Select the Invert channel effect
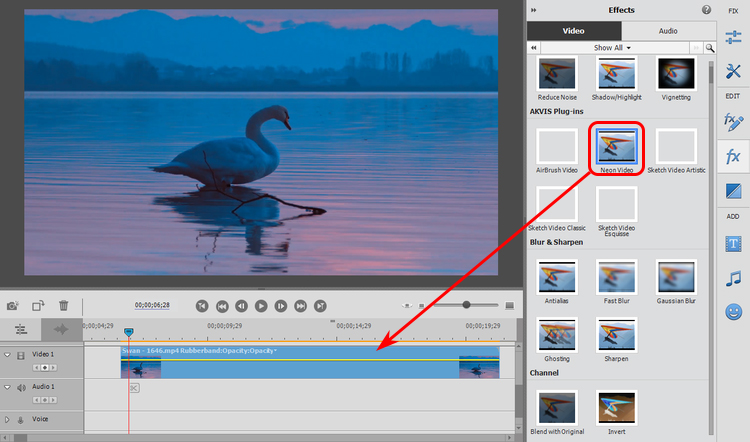 (616, 410)
